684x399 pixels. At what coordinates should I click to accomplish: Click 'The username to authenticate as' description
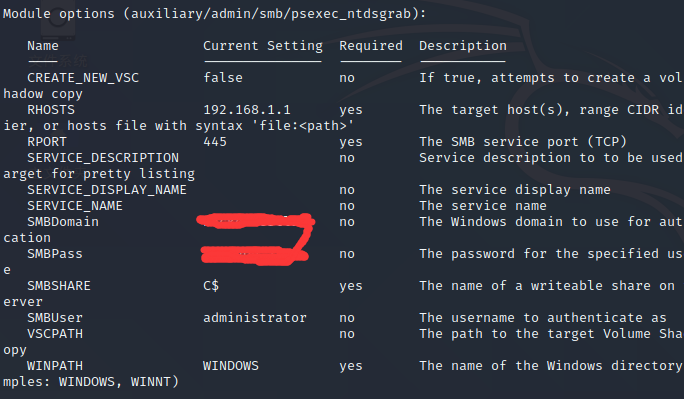tap(543, 318)
